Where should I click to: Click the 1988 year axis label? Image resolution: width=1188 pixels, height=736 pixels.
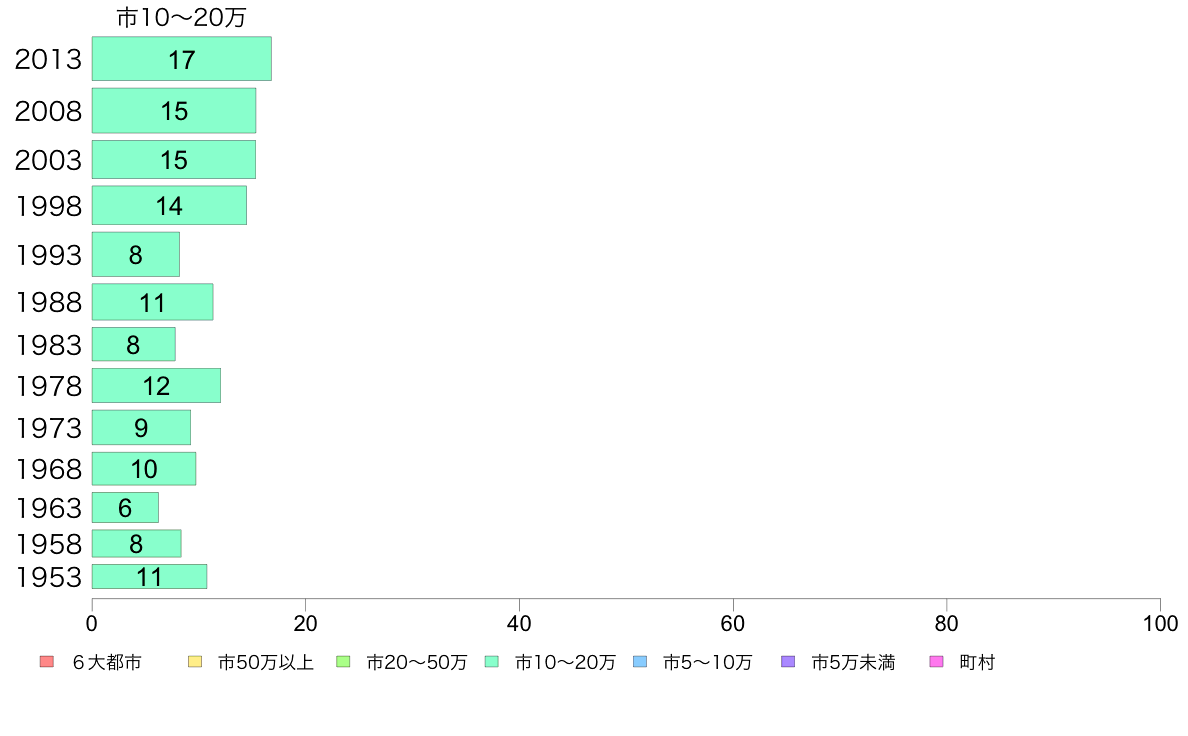(48, 302)
